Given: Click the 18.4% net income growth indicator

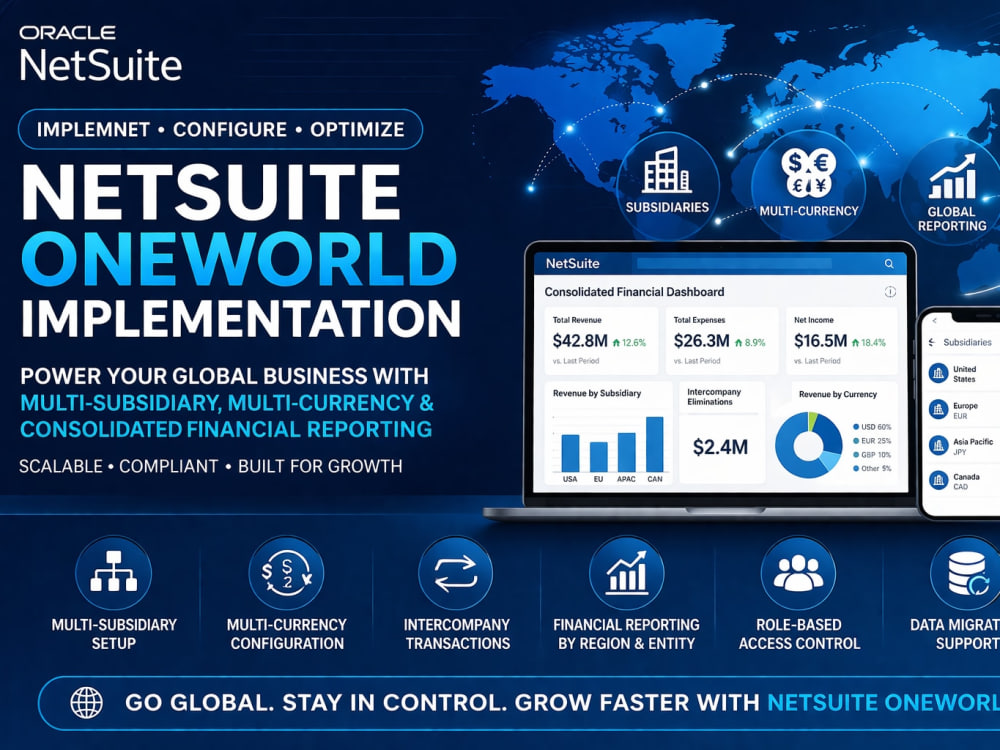Looking at the screenshot, I should click(x=869, y=342).
